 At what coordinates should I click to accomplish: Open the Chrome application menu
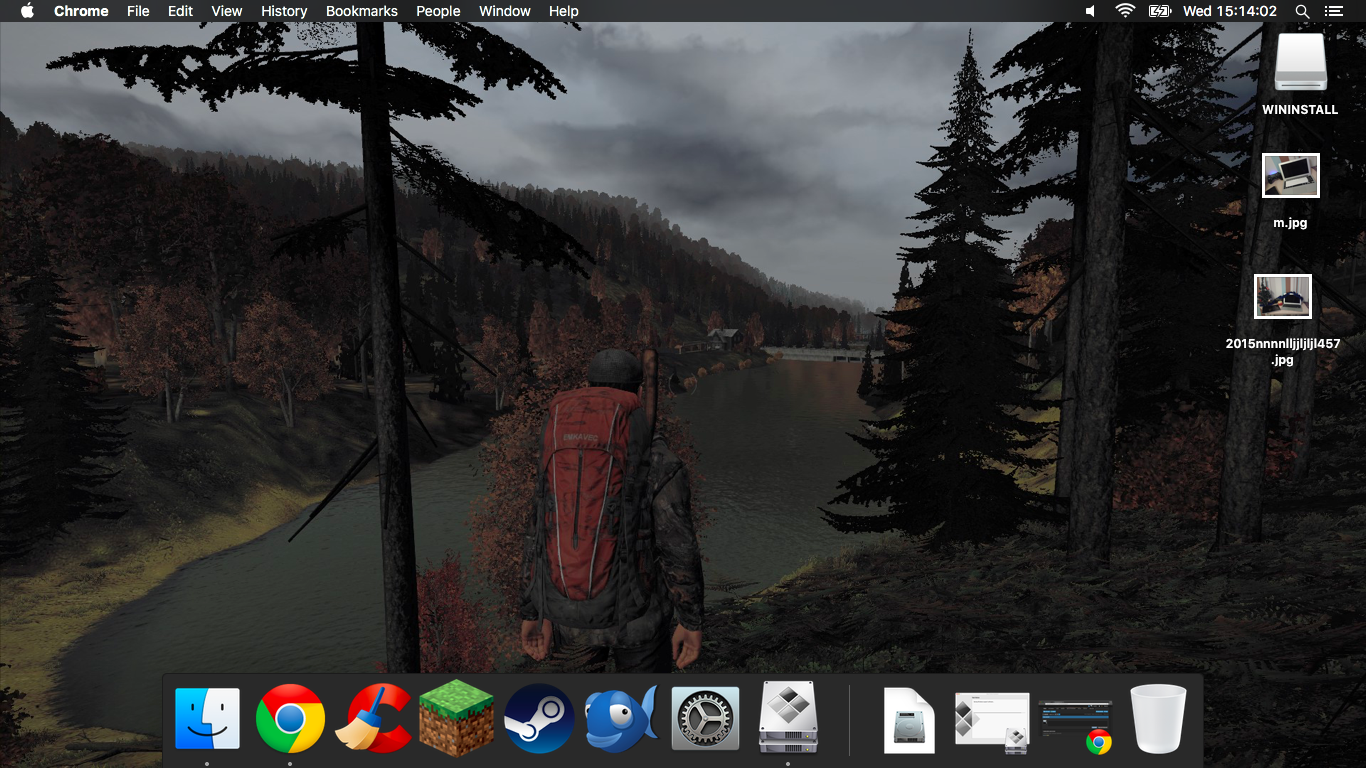(x=81, y=11)
